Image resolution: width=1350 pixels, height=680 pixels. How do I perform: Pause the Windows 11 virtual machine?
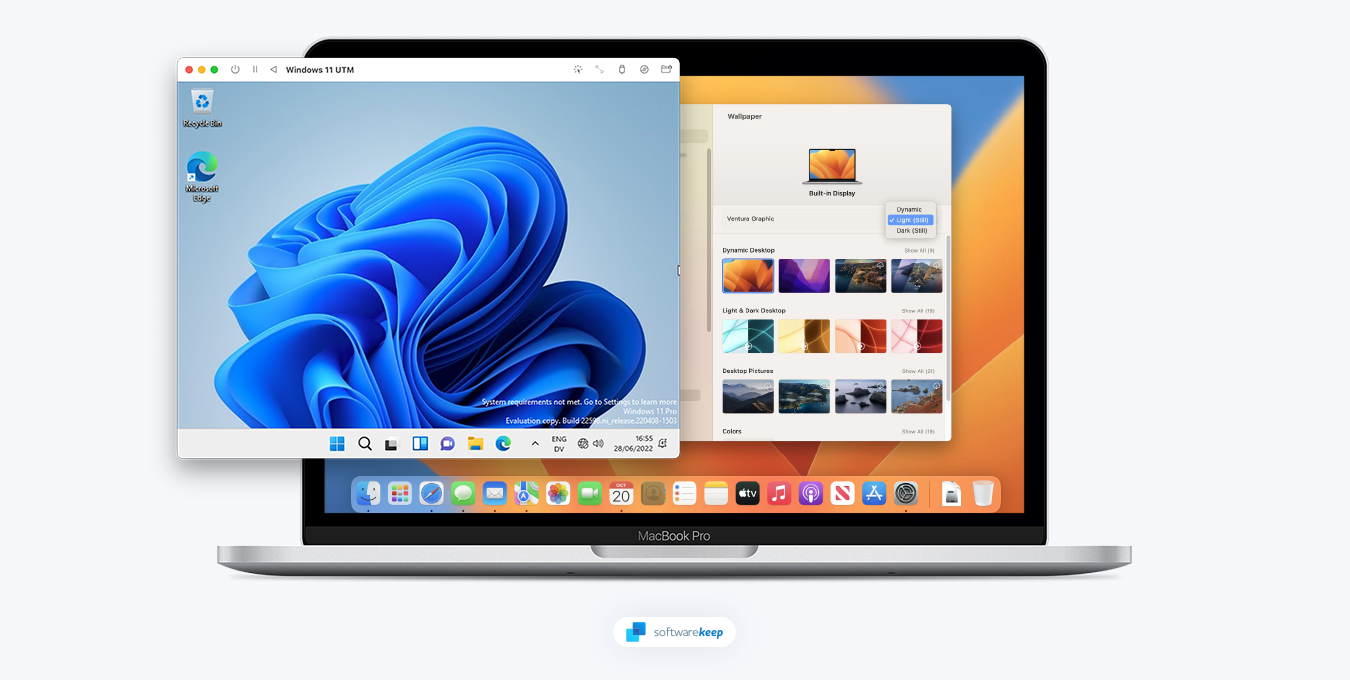[255, 70]
